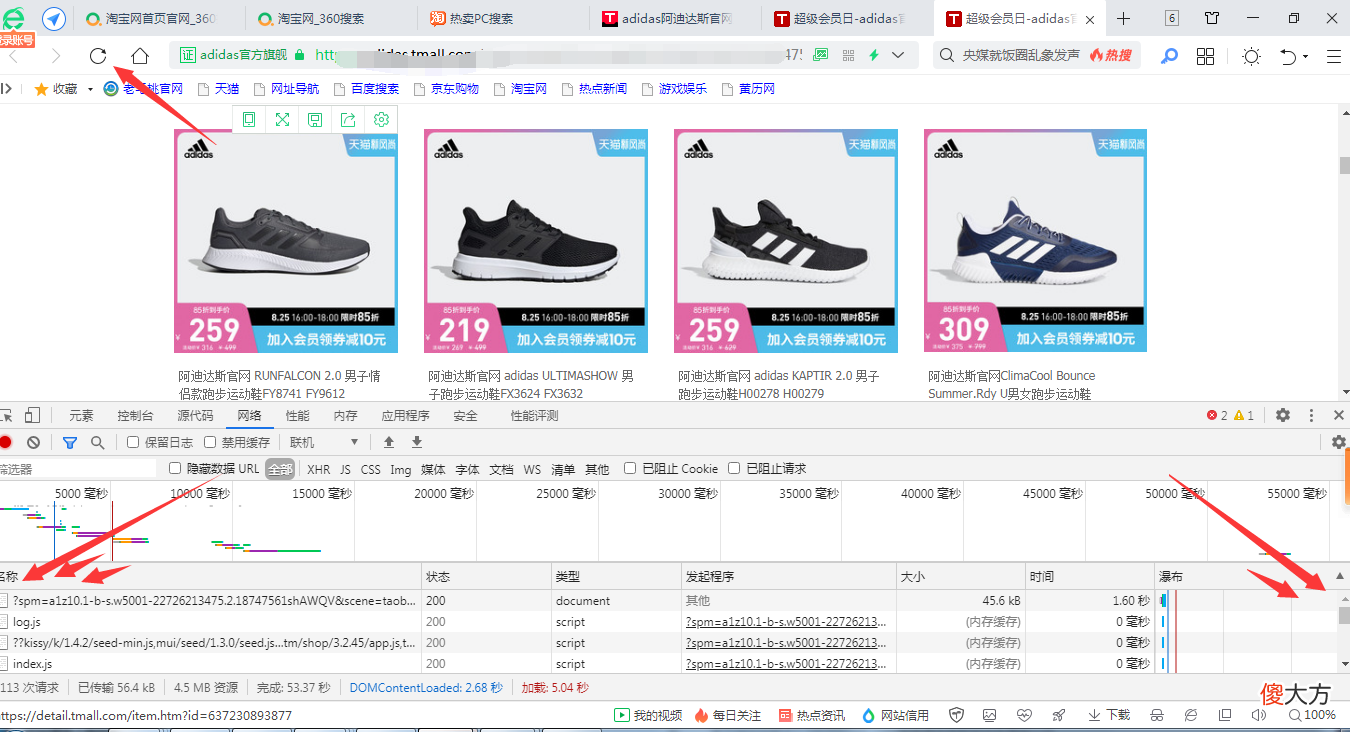This screenshot has height=732, width=1350.
Task: Filter requests by JS type
Action: pos(345,469)
